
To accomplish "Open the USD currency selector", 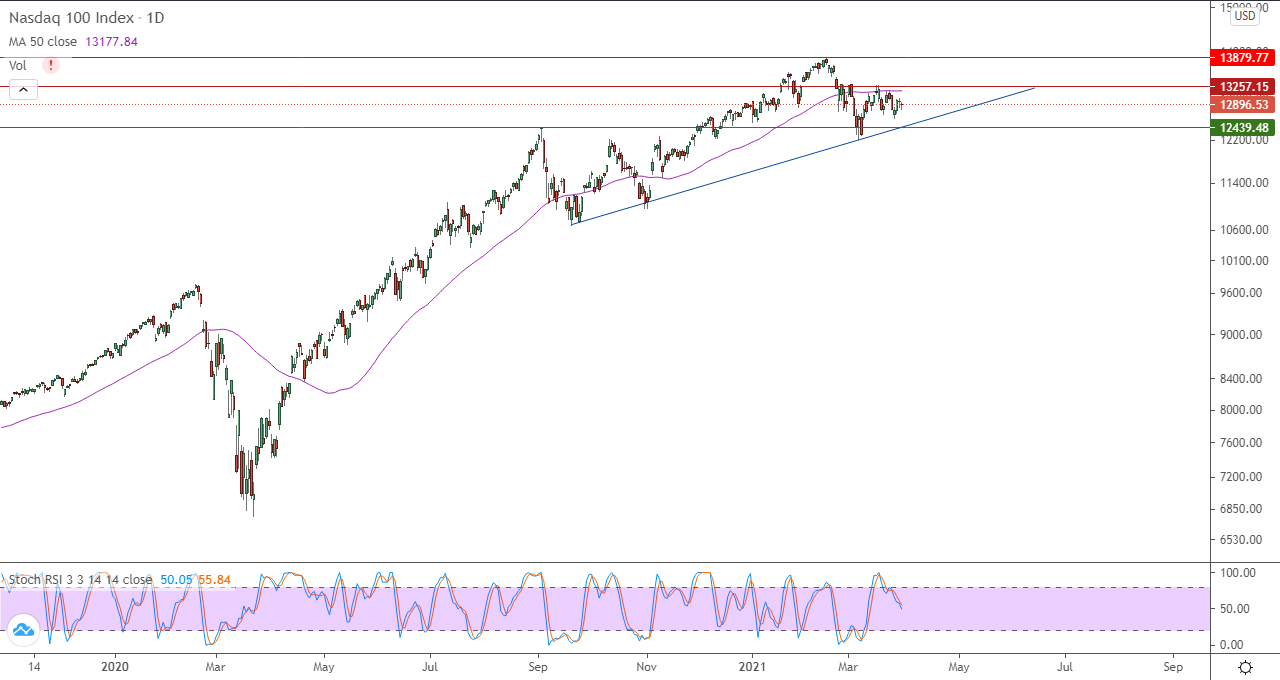I will point(1245,15).
